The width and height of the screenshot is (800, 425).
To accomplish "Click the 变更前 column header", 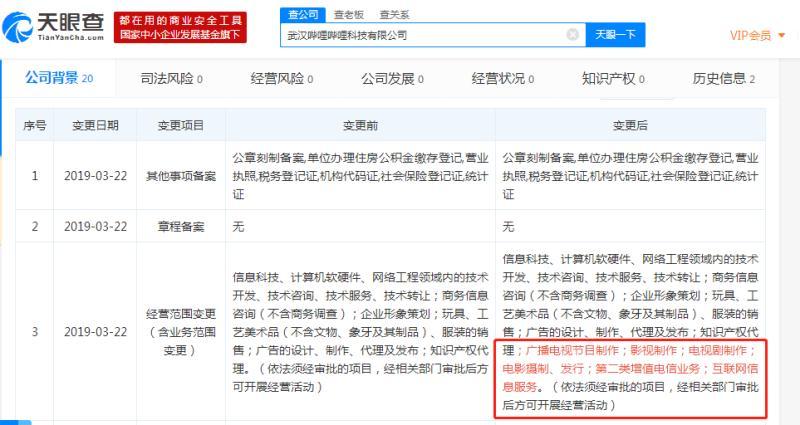I will (360, 125).
